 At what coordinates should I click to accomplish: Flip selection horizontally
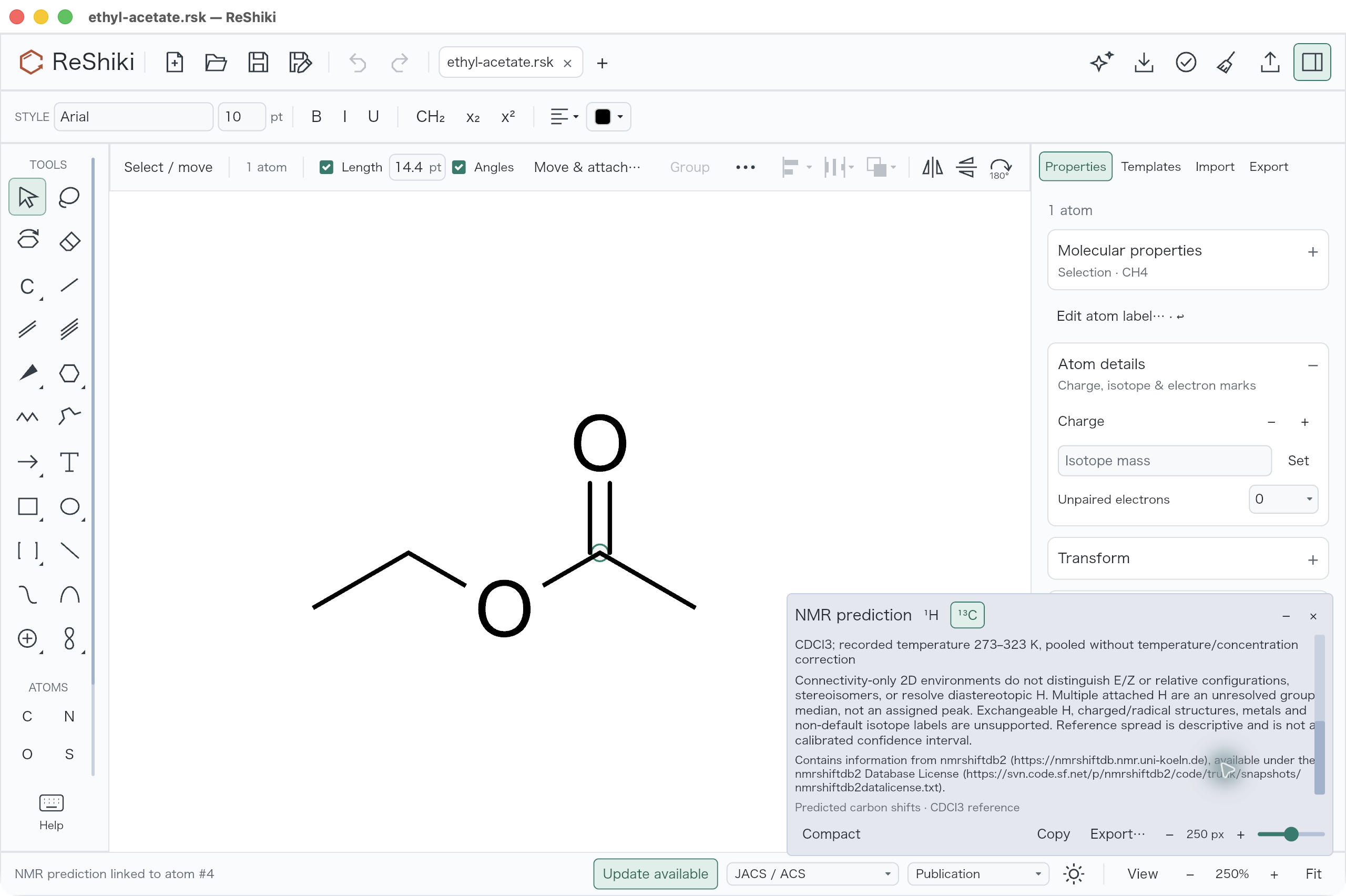click(932, 167)
